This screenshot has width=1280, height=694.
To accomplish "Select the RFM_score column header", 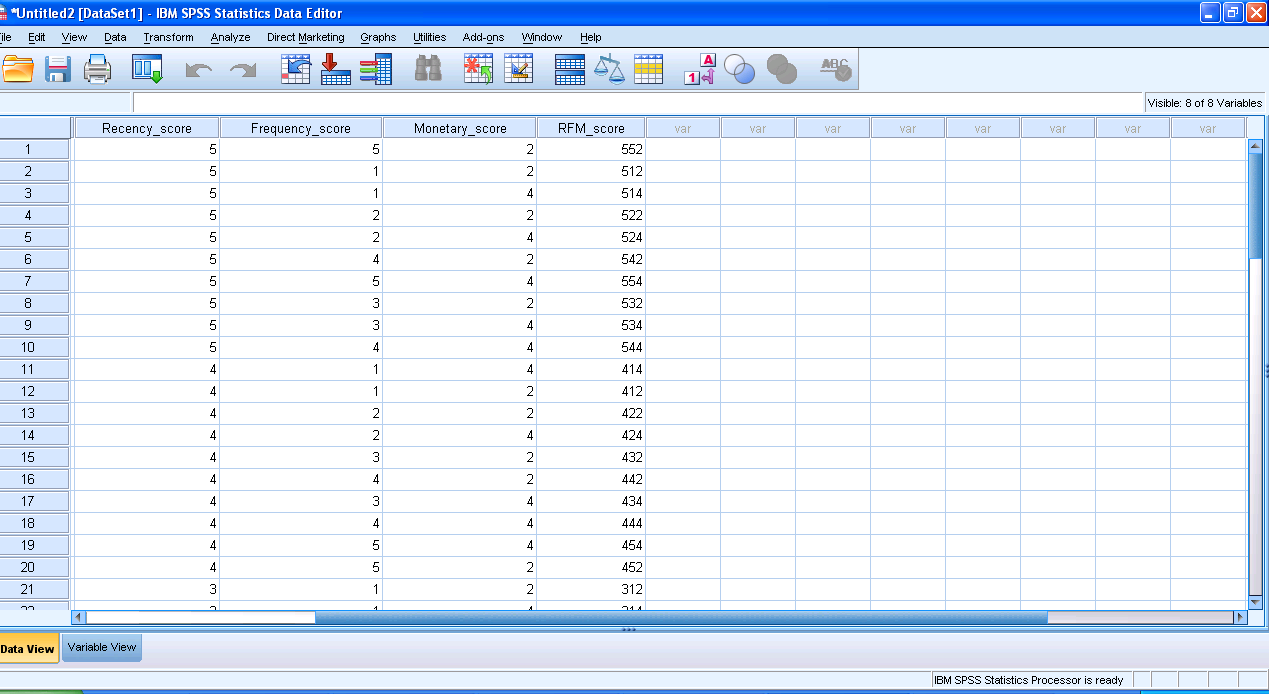I will point(590,128).
